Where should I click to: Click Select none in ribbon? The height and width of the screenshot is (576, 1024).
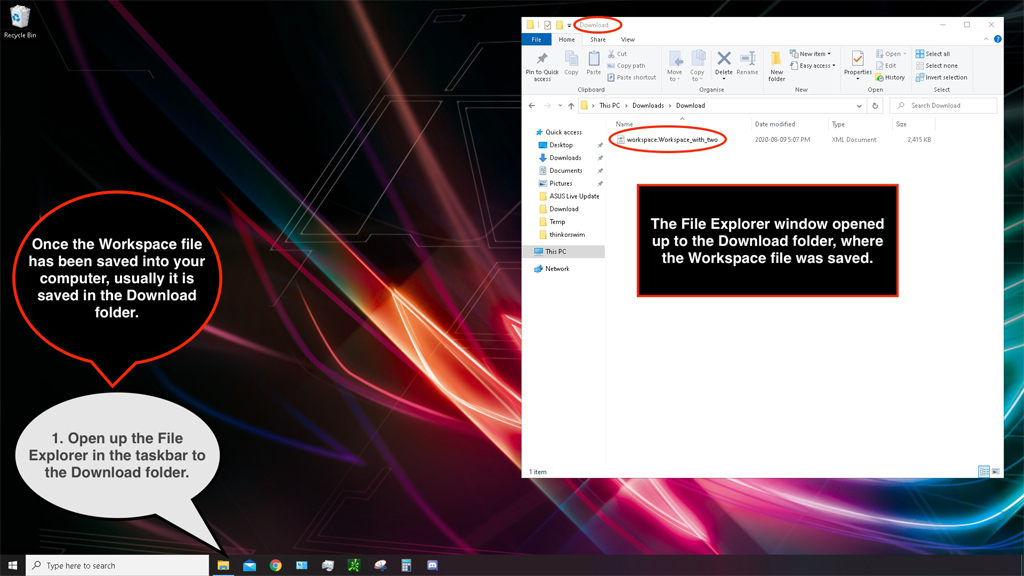936,66
